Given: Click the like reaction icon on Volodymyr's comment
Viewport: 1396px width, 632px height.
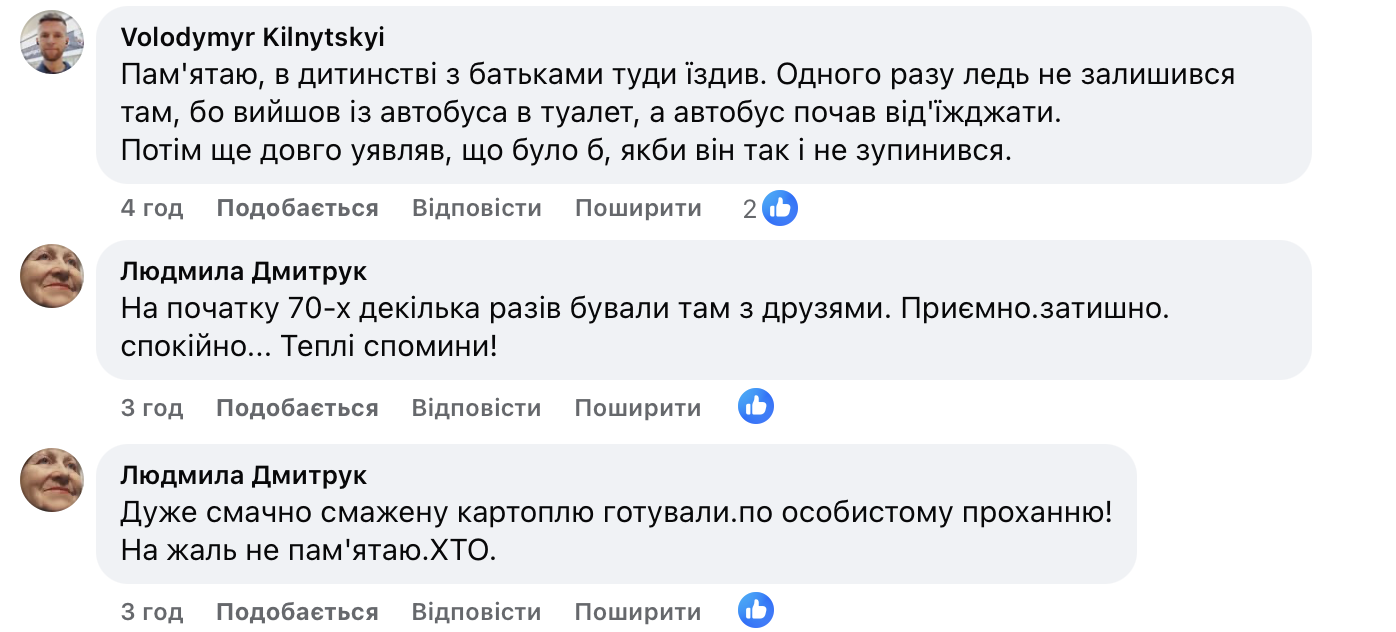Looking at the screenshot, I should click(780, 208).
